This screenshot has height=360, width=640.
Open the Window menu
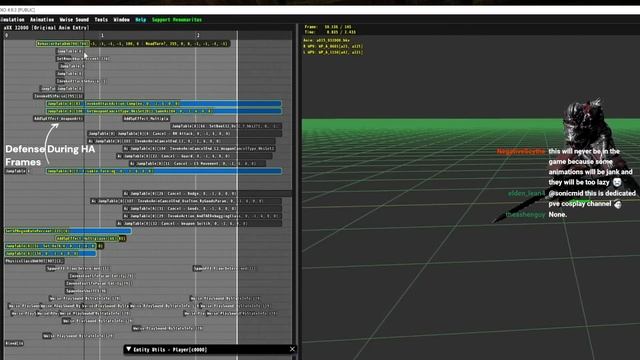(121, 20)
